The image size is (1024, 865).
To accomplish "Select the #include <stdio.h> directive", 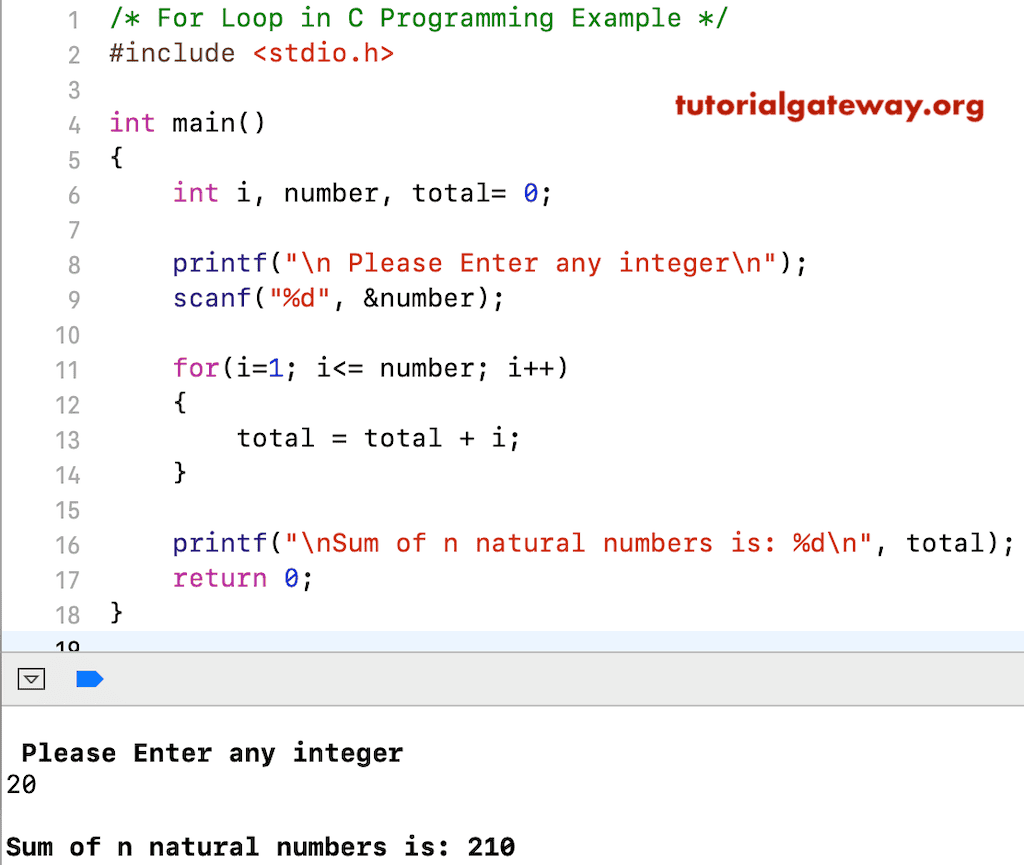I will (248, 53).
